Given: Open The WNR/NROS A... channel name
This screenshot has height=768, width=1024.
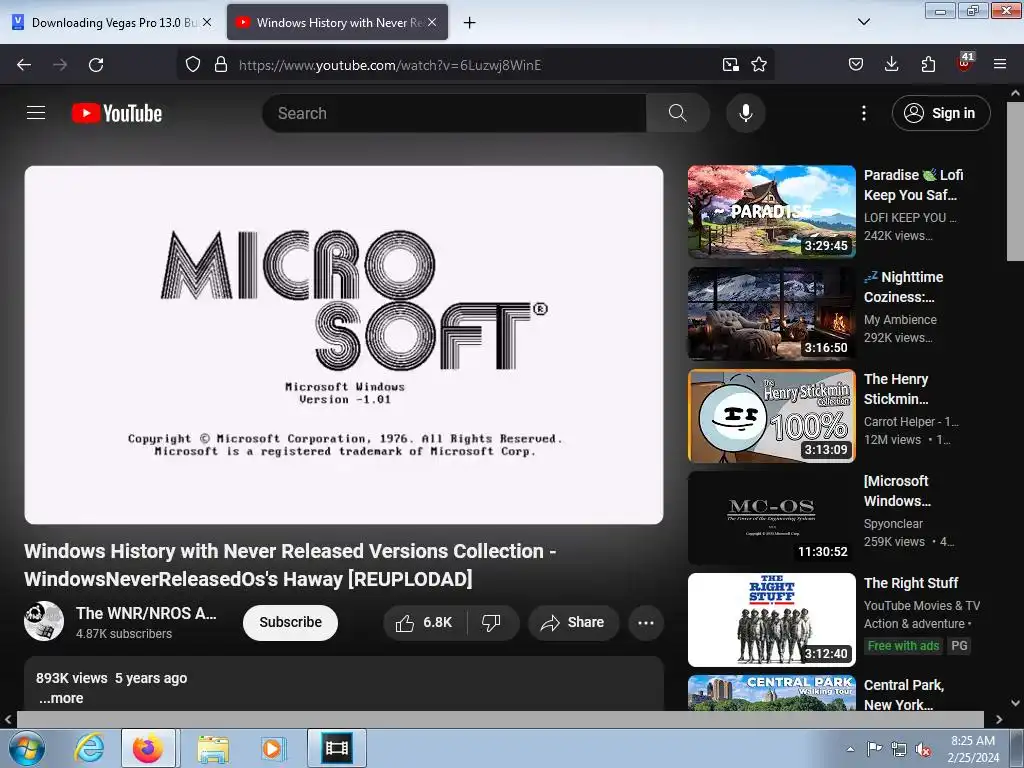Looking at the screenshot, I should (x=146, y=613).
